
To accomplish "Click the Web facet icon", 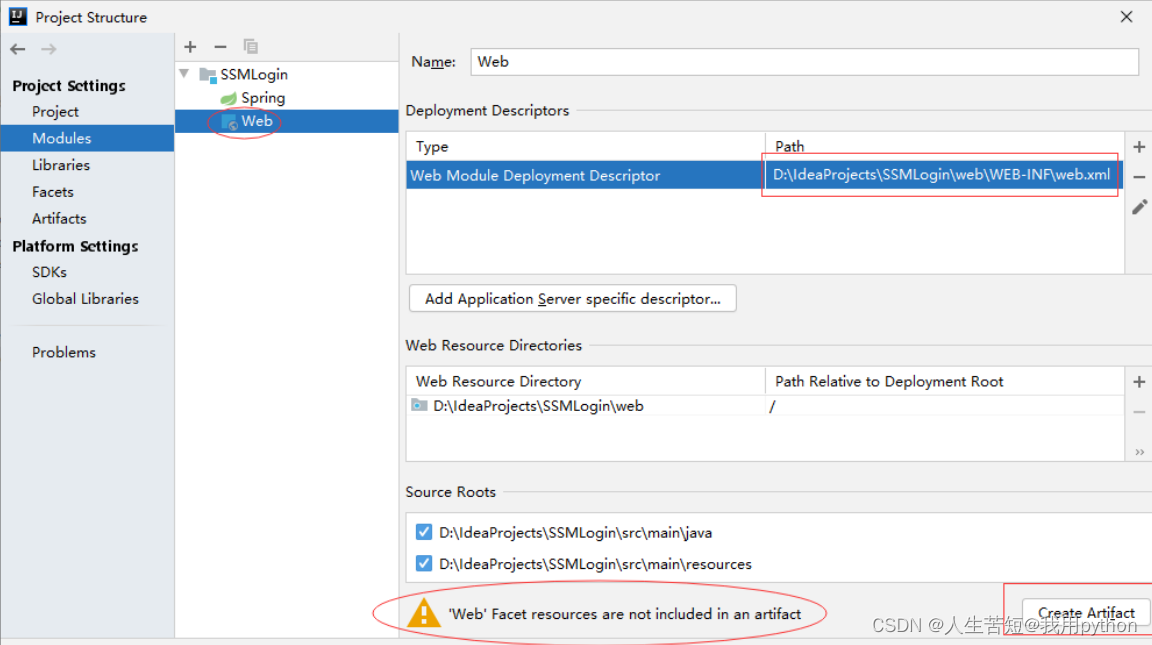I will [229, 122].
